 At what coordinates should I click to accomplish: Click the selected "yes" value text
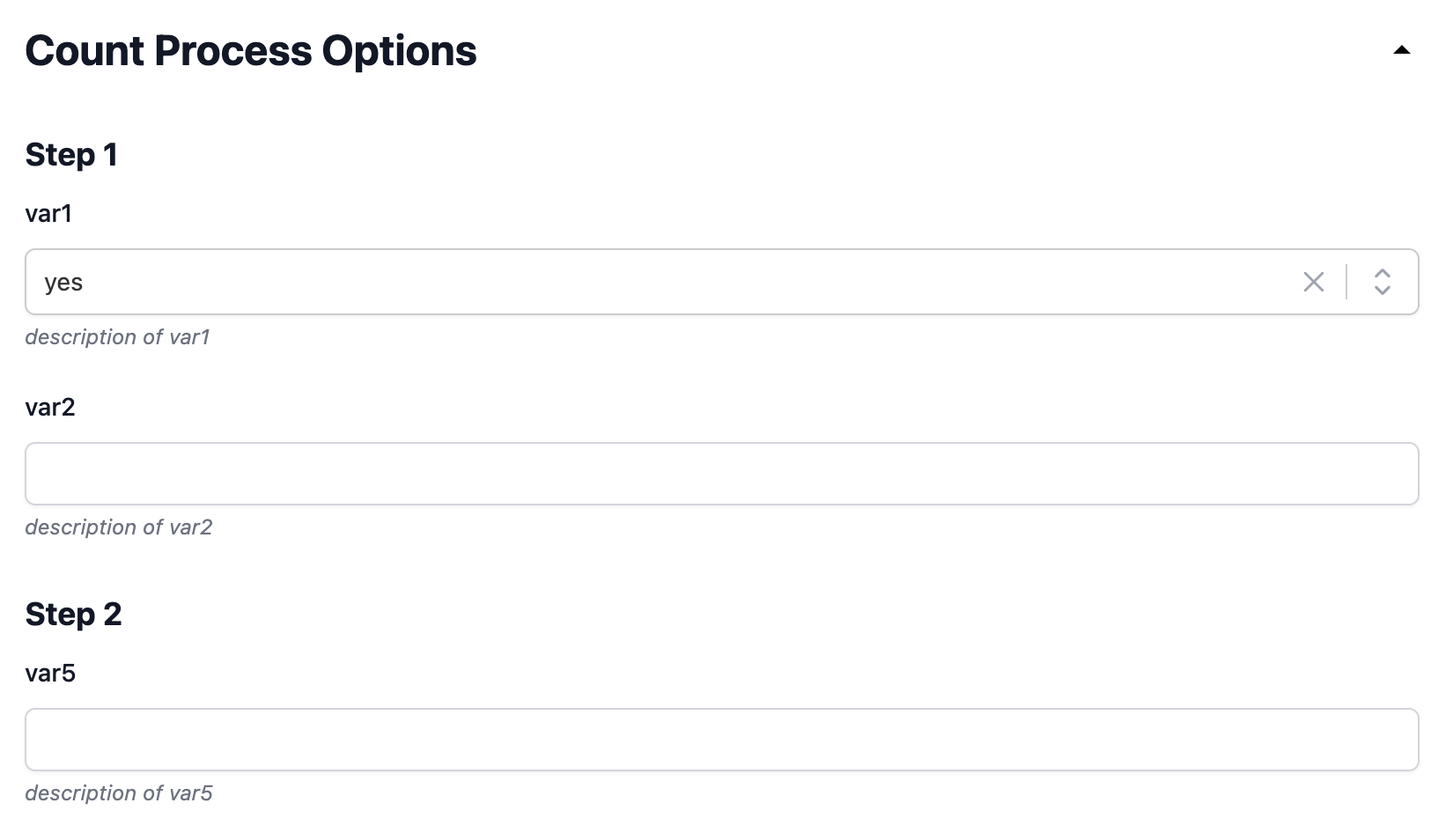pyautogui.click(x=63, y=283)
